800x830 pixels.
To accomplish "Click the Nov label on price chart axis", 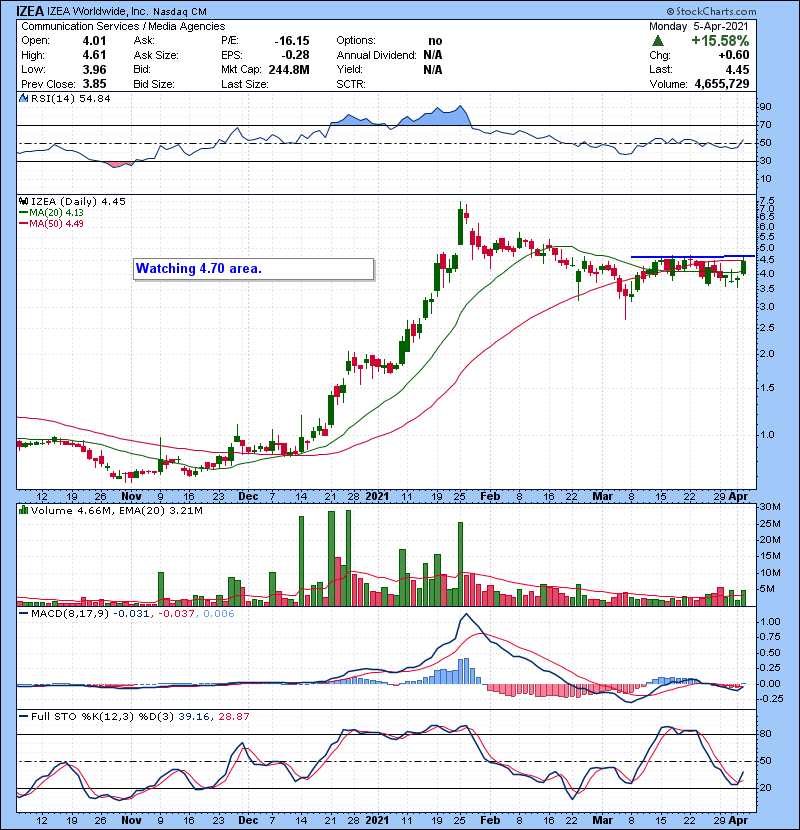I will (131, 497).
